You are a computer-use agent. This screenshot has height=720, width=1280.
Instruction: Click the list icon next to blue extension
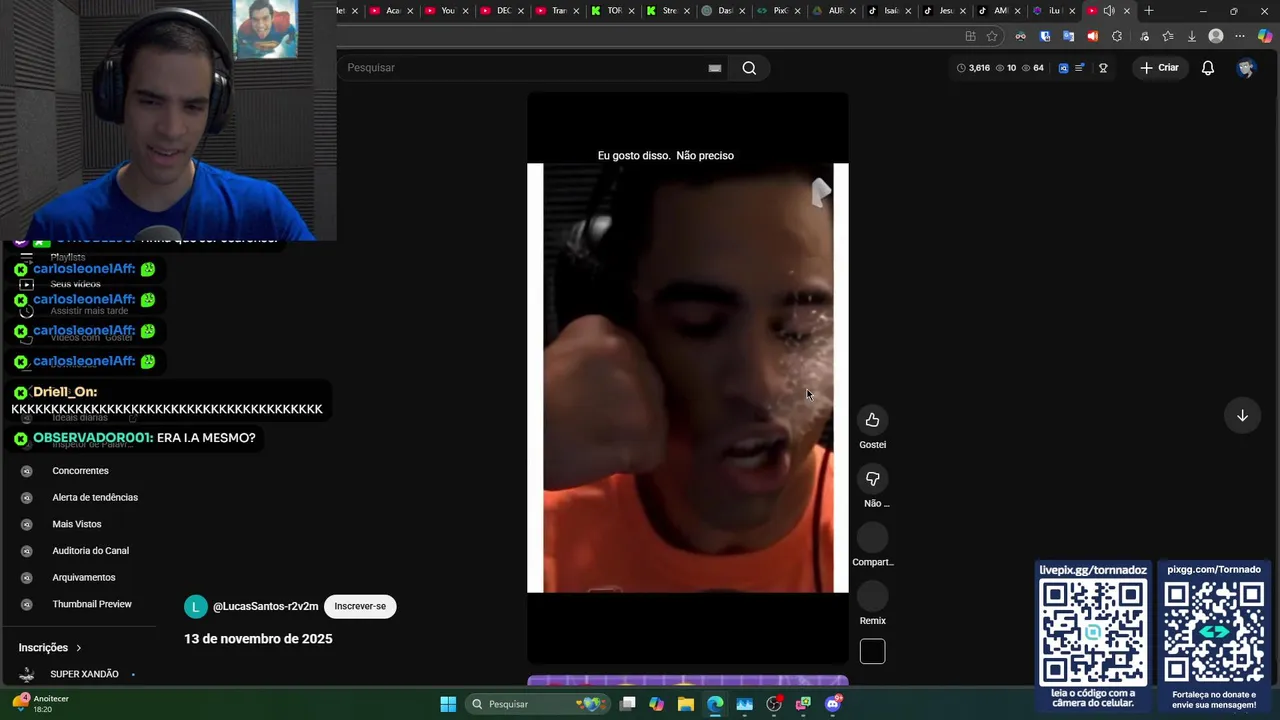tap(1080, 68)
